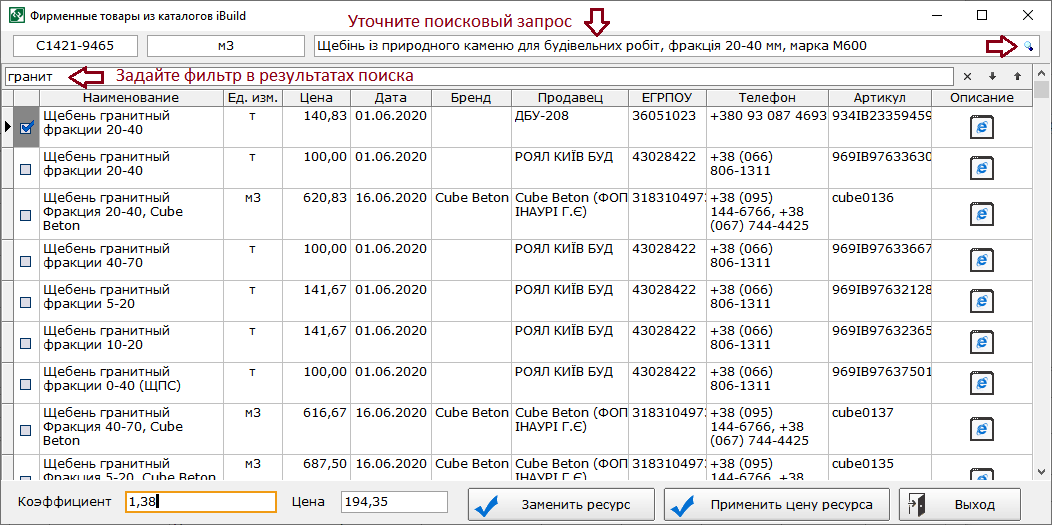
Task: Click the Наименование column header
Action: point(131,97)
